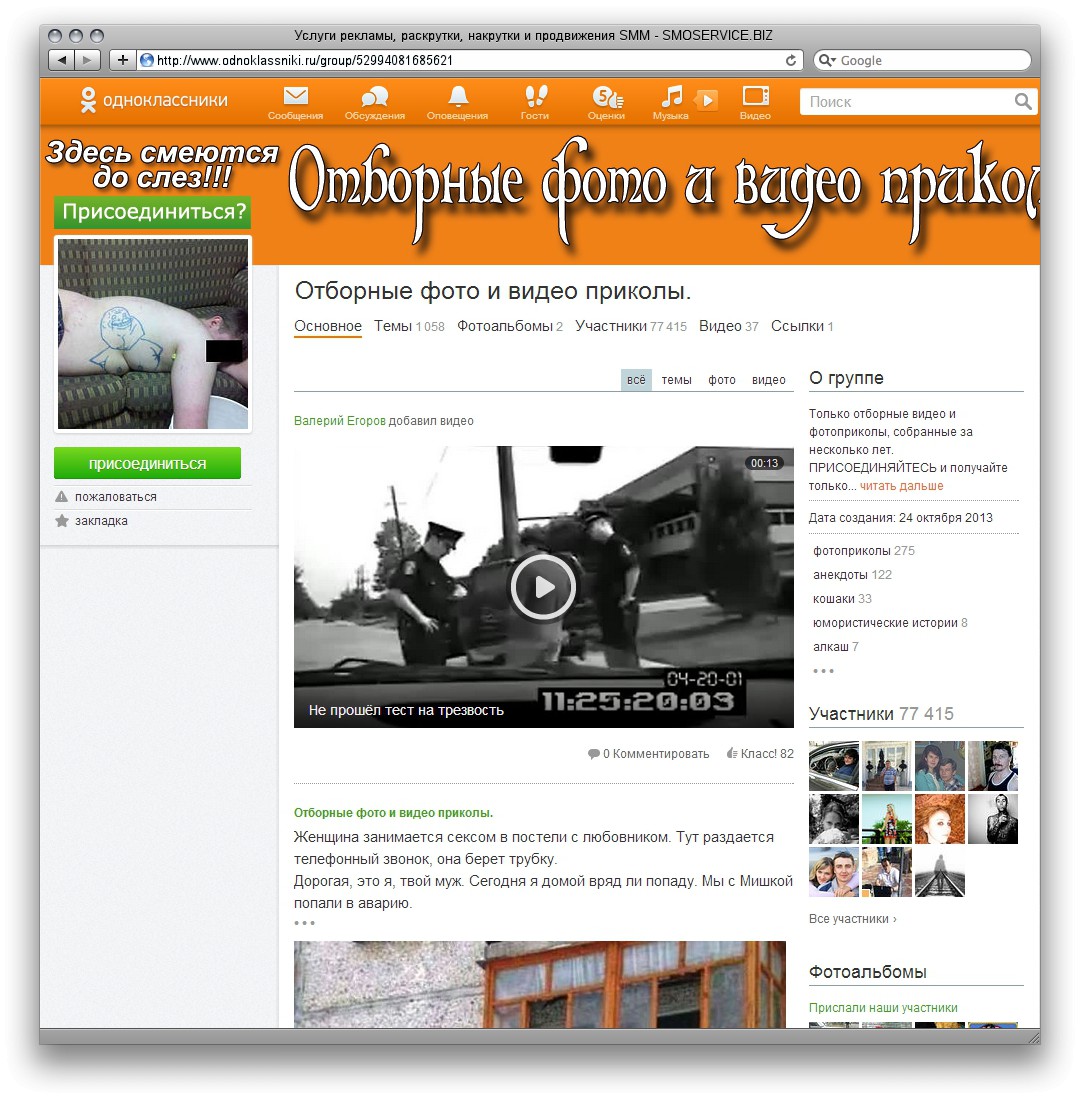The image size is (1080, 1099).
Task: Click the Фотоальбомы sidebar heading
Action: (868, 971)
